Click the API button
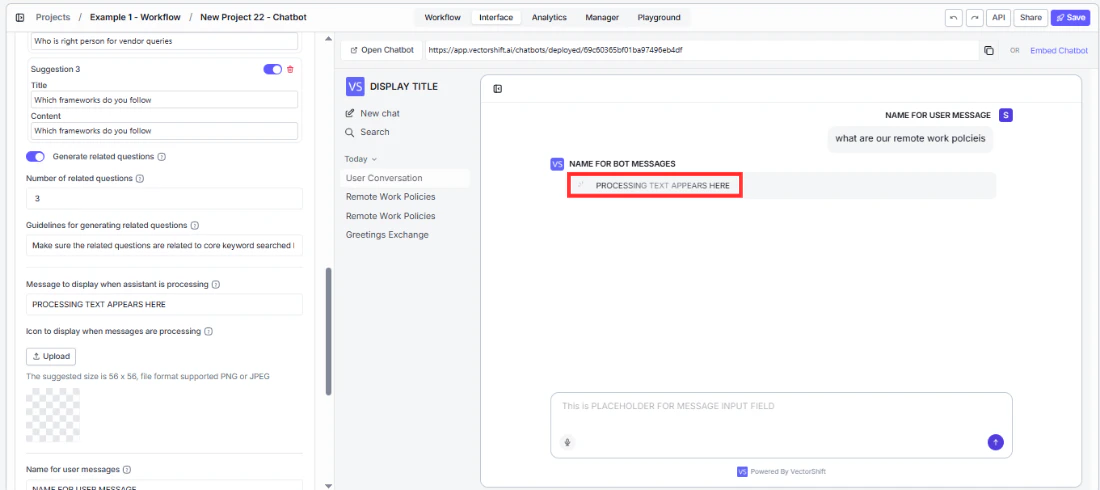Screen dimensions: 1100x490 tap(998, 18)
